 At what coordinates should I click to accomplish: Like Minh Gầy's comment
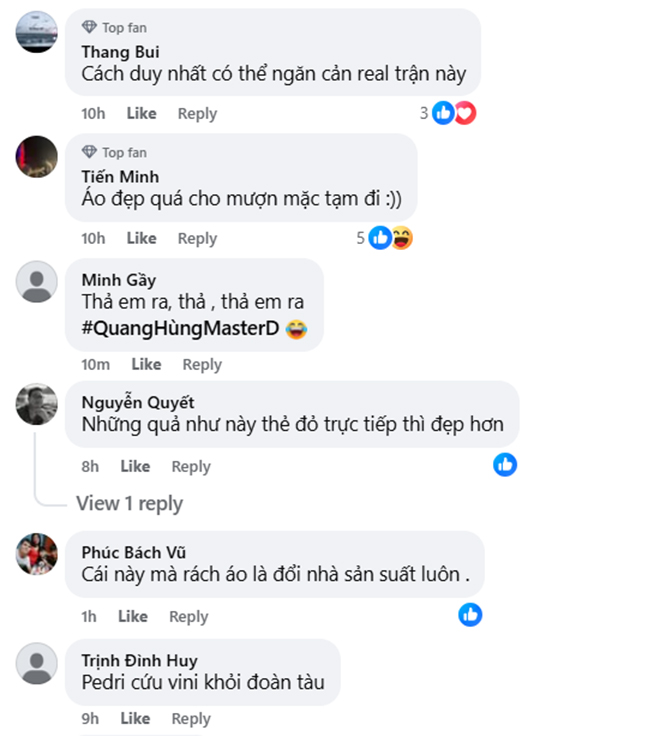[146, 364]
